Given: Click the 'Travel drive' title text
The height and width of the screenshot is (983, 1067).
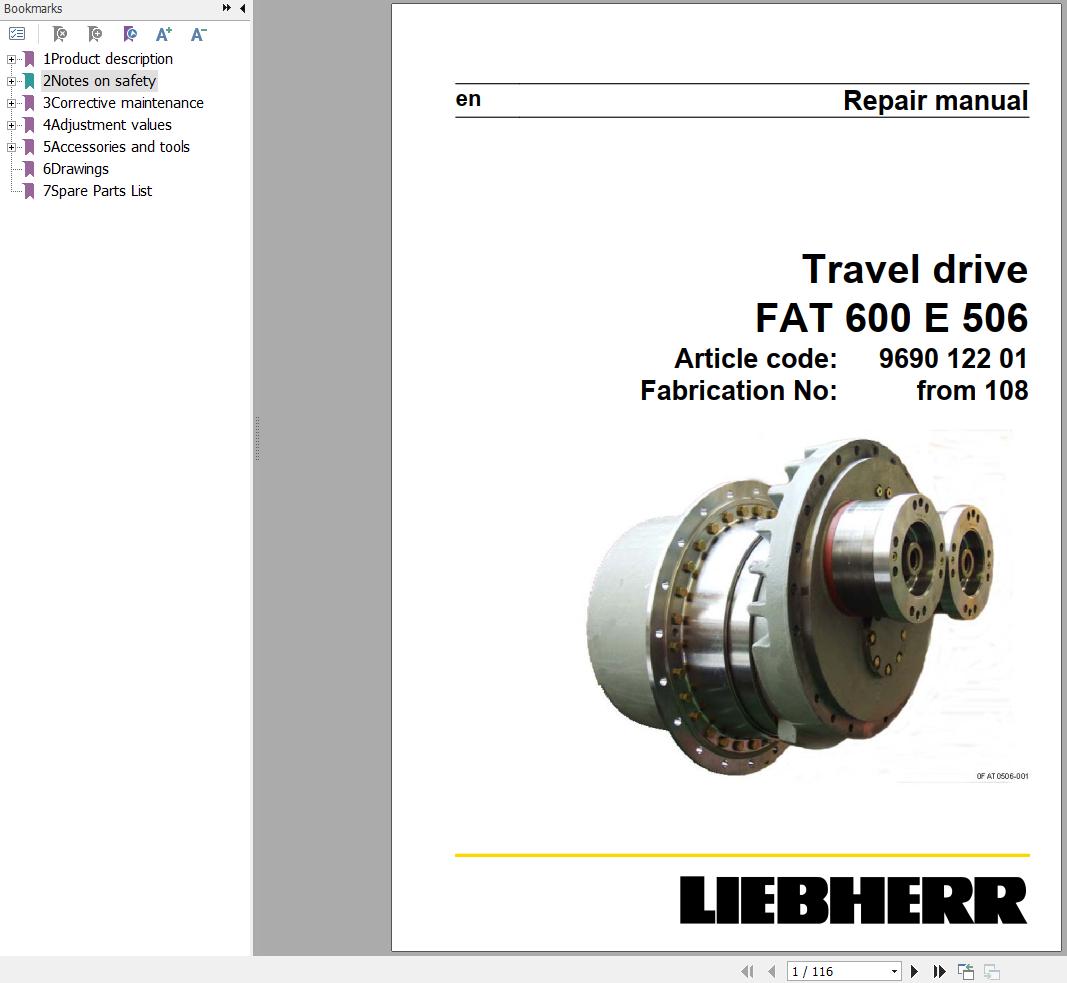Looking at the screenshot, I should tap(915, 269).
